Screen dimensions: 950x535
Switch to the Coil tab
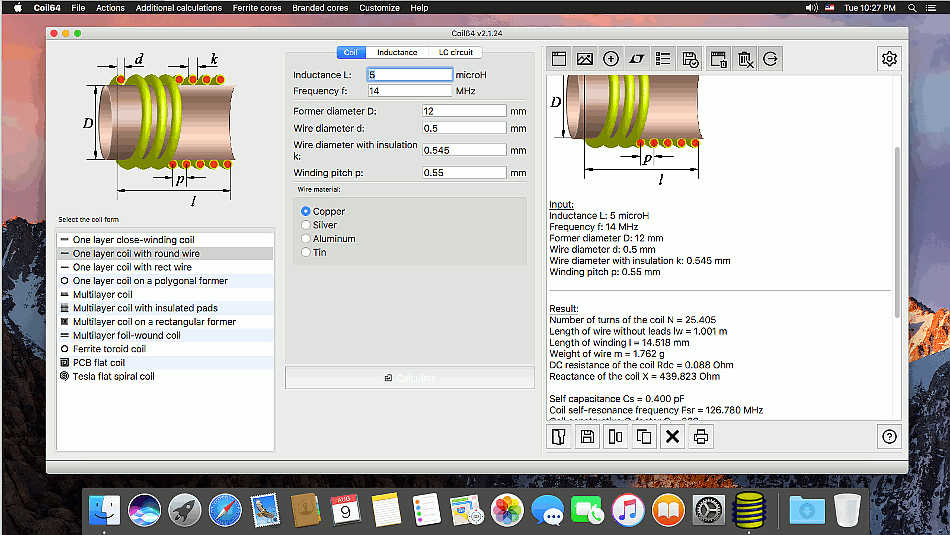(x=351, y=52)
